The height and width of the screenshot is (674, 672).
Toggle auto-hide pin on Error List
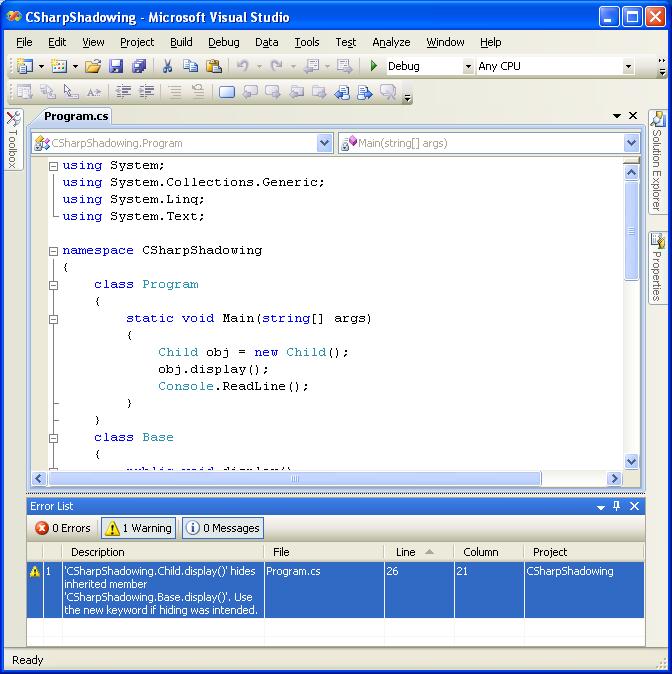617,506
